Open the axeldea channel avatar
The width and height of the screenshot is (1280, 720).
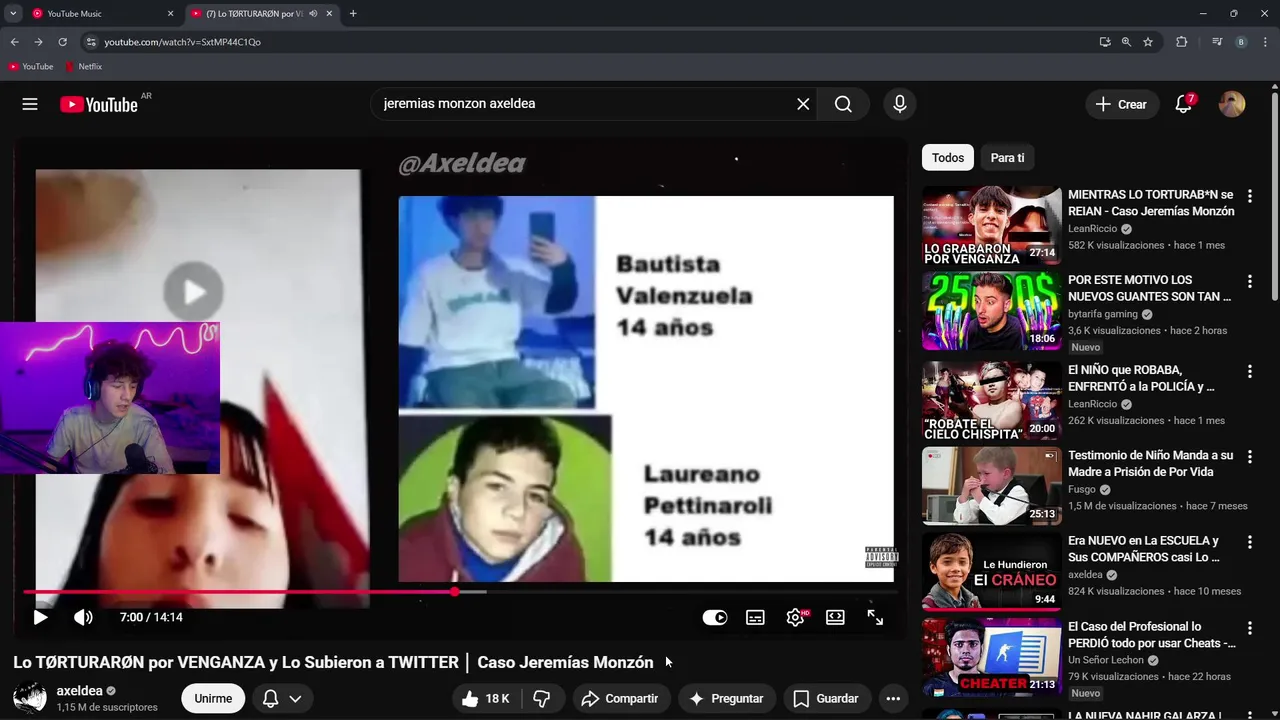tap(30, 698)
